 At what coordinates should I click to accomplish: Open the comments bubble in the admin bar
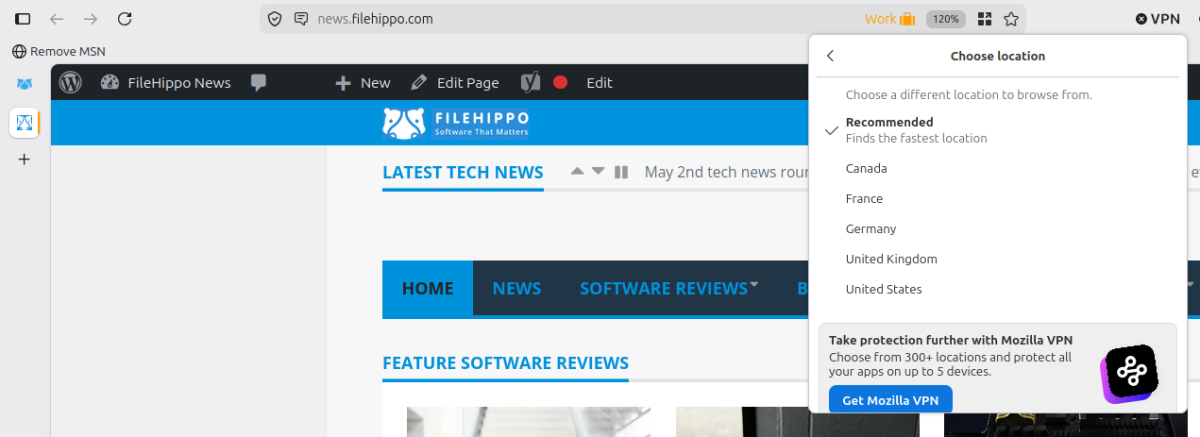click(x=258, y=83)
